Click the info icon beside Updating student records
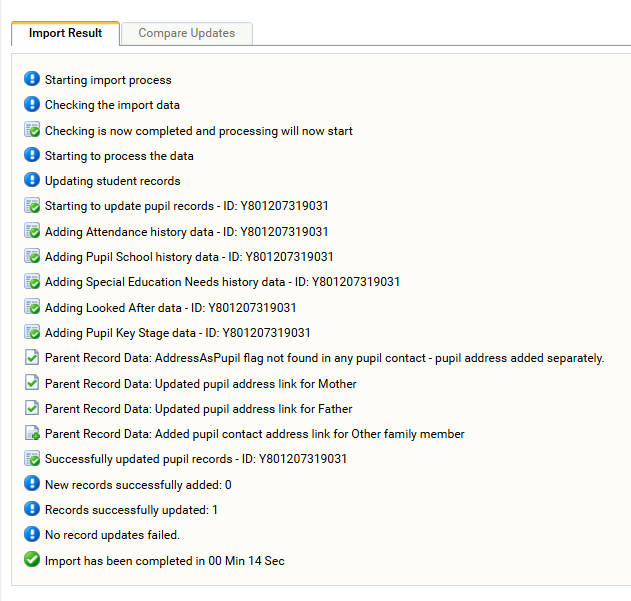This screenshot has height=601, width=631. 32,180
